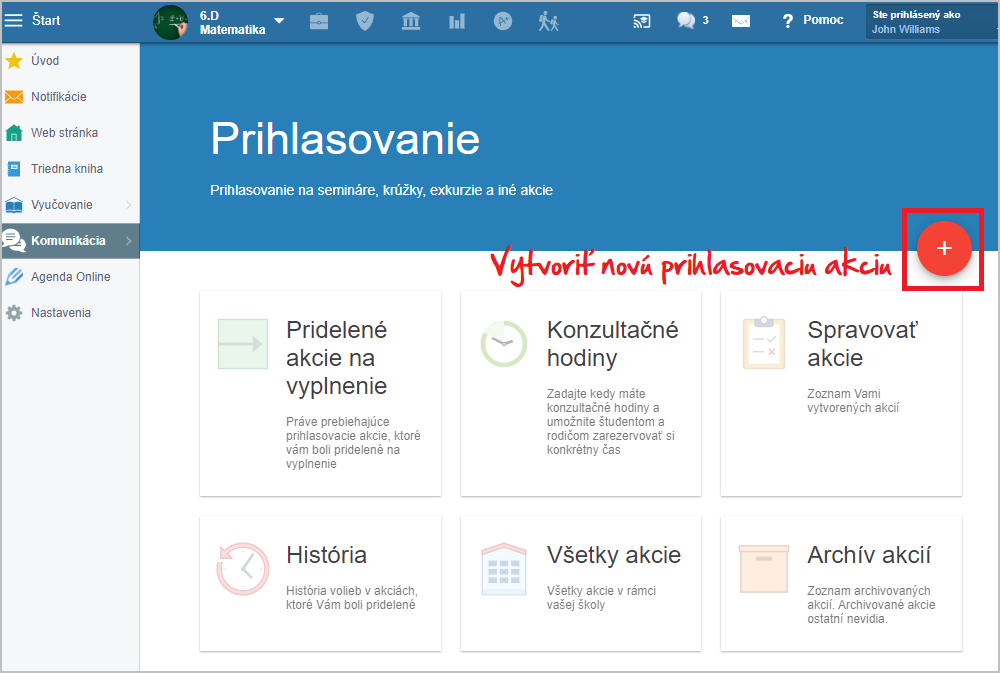Click the 'Zoznam Vami vytvorených akcií' description
This screenshot has height=673, width=1000.
tap(853, 401)
